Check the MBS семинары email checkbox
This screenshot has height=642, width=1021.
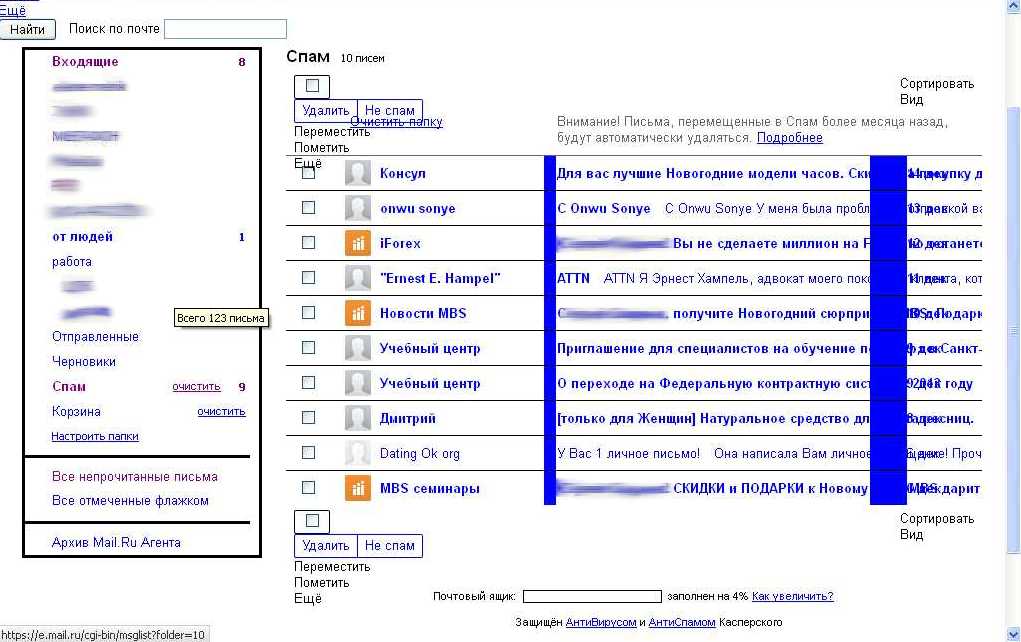click(x=309, y=488)
